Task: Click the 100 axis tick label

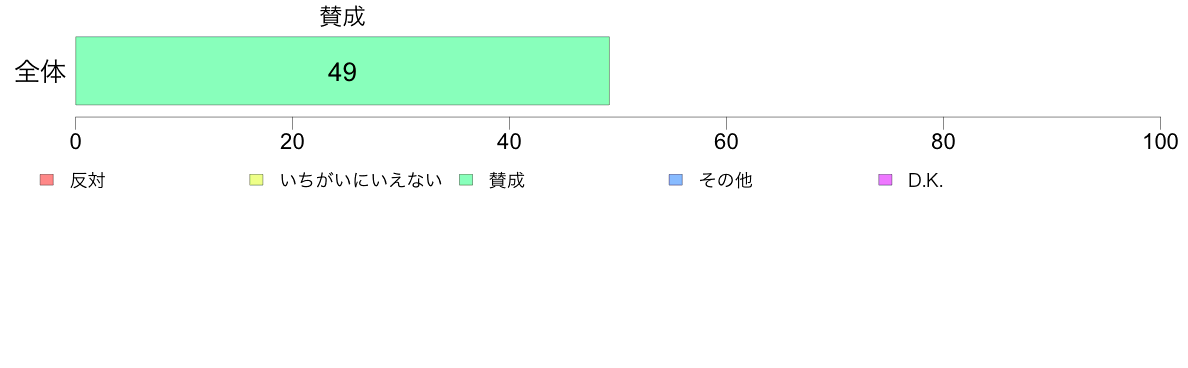Action: (x=1160, y=142)
